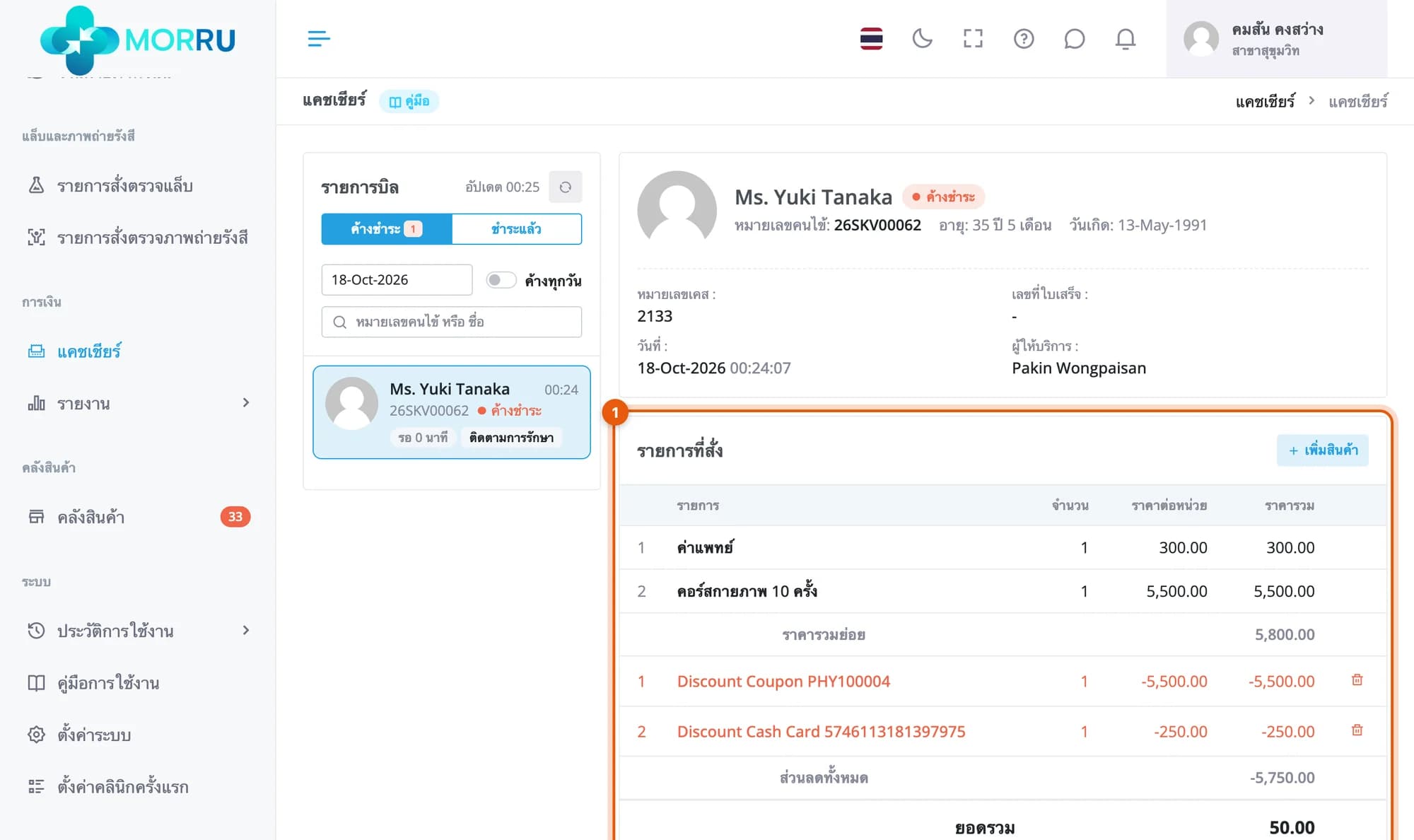The width and height of the screenshot is (1414, 840).
Task: Open user profile คมสัน คงสว่าง
Action: [1276, 39]
